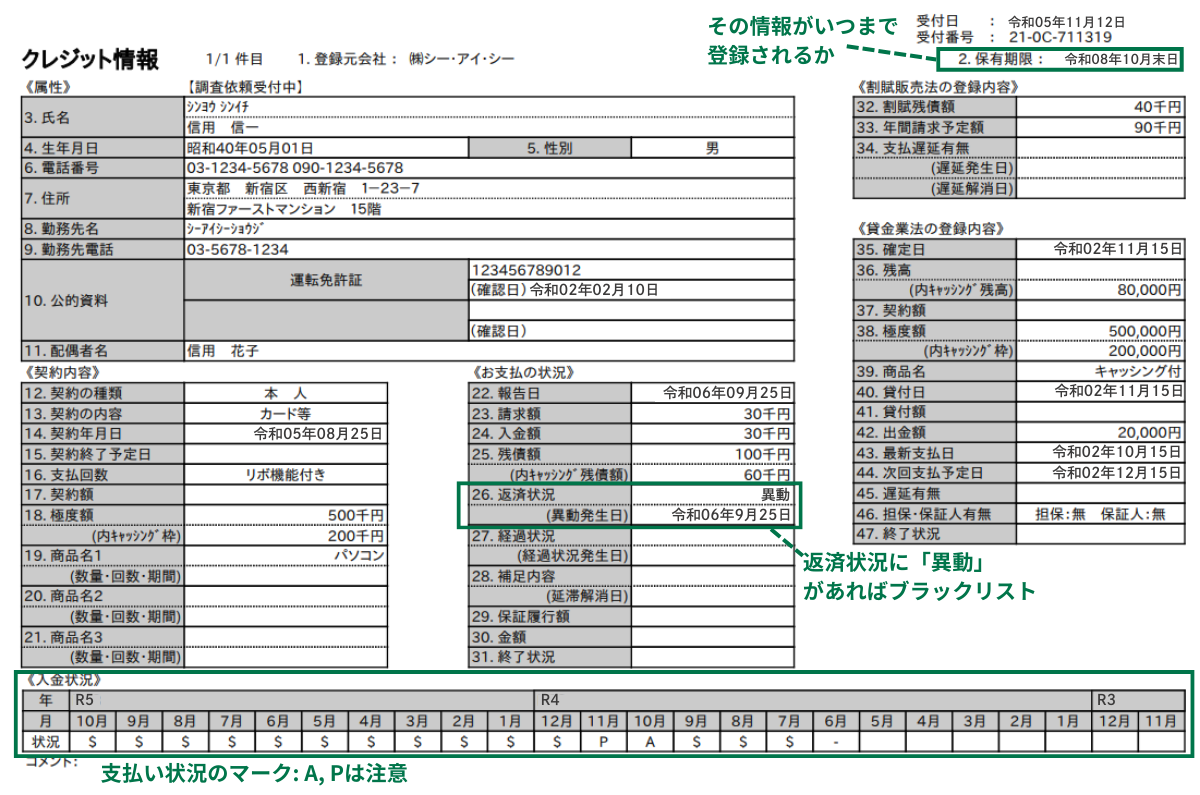The height and width of the screenshot is (795, 1200).
Task: Click '担保:無 保証人:無' value
Action: click(1101, 514)
